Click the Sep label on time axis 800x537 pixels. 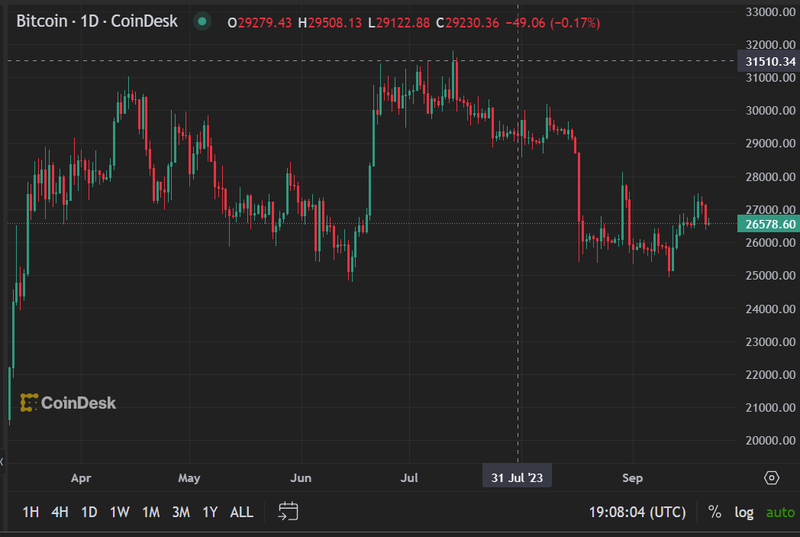coord(632,478)
